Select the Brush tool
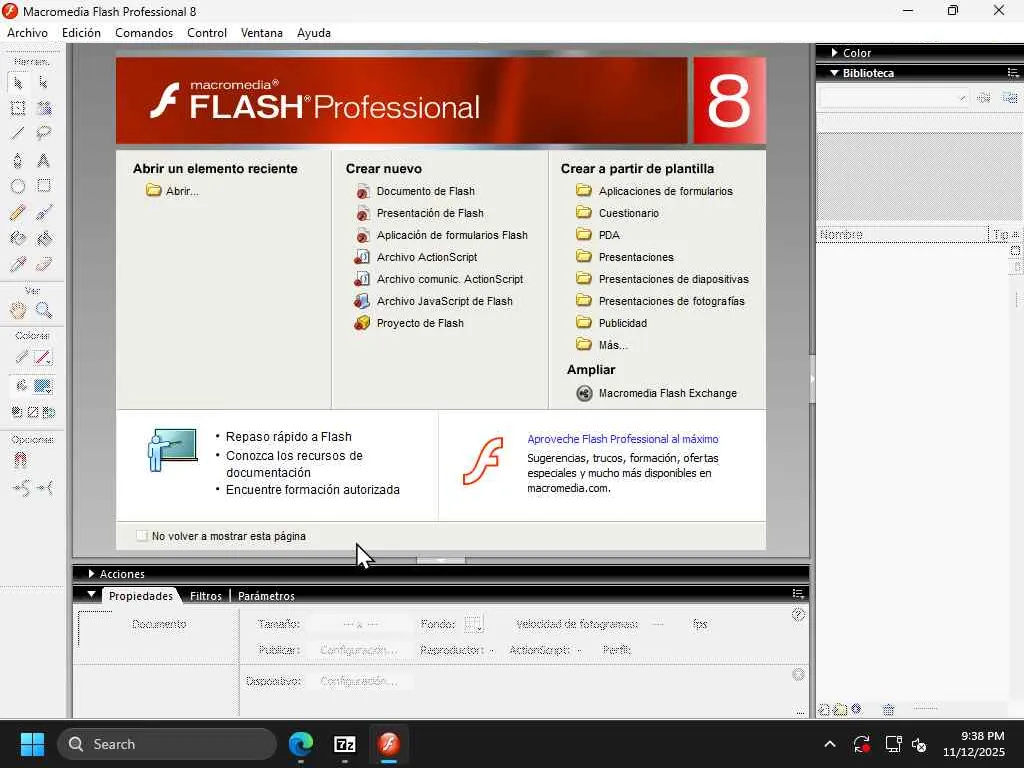The image size is (1024, 768). (43, 212)
